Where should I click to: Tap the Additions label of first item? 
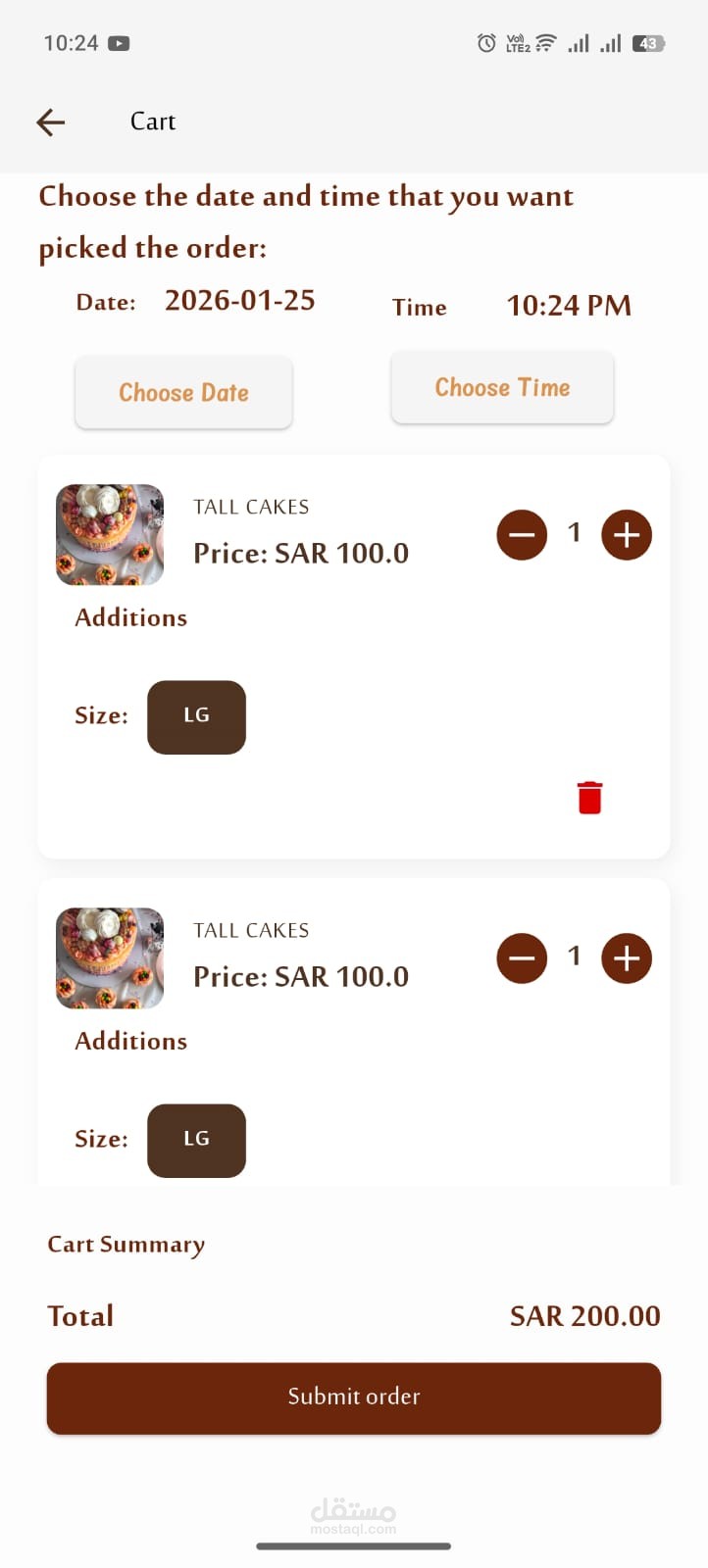131,617
